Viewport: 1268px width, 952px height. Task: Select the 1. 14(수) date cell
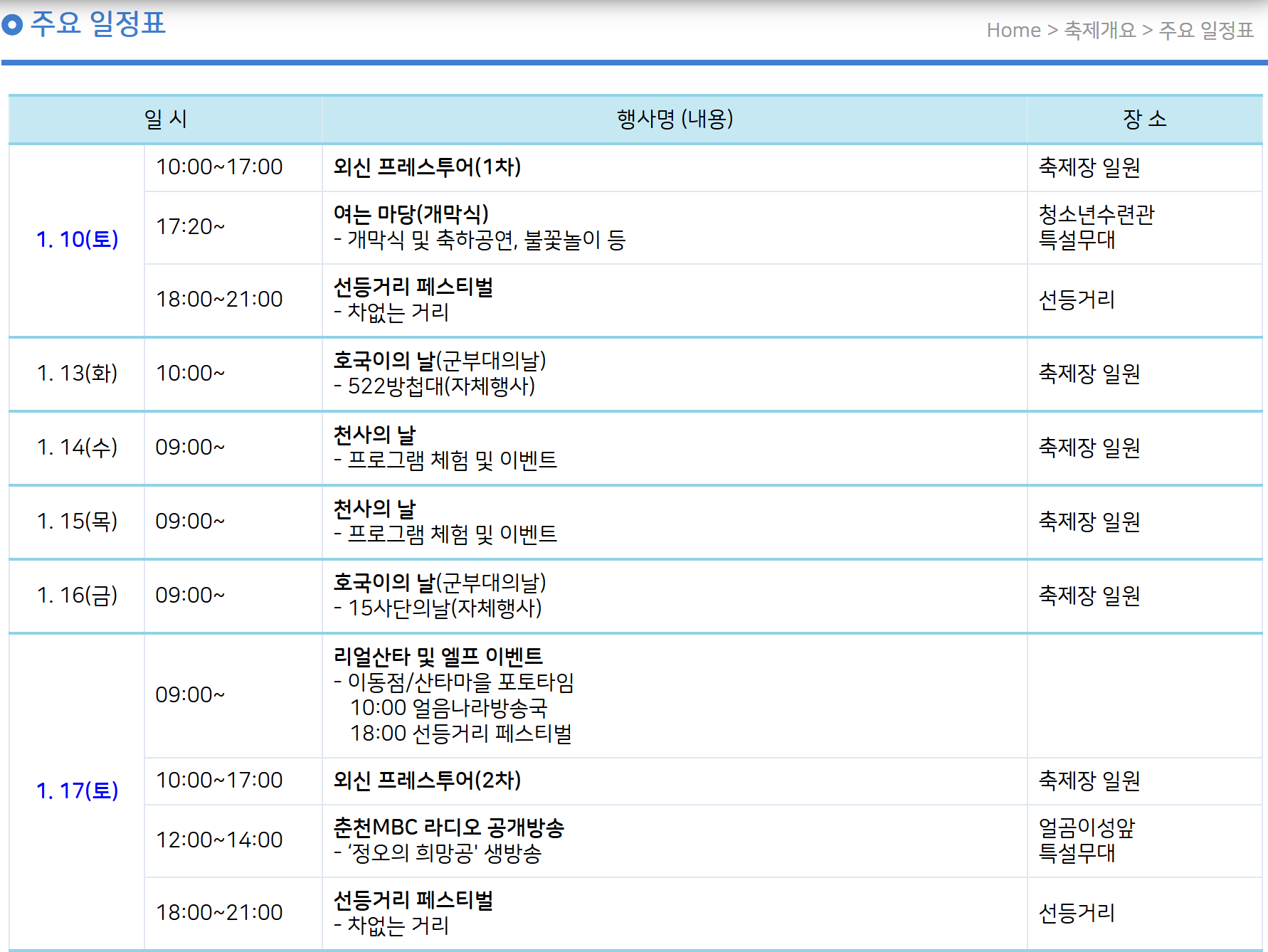77,448
